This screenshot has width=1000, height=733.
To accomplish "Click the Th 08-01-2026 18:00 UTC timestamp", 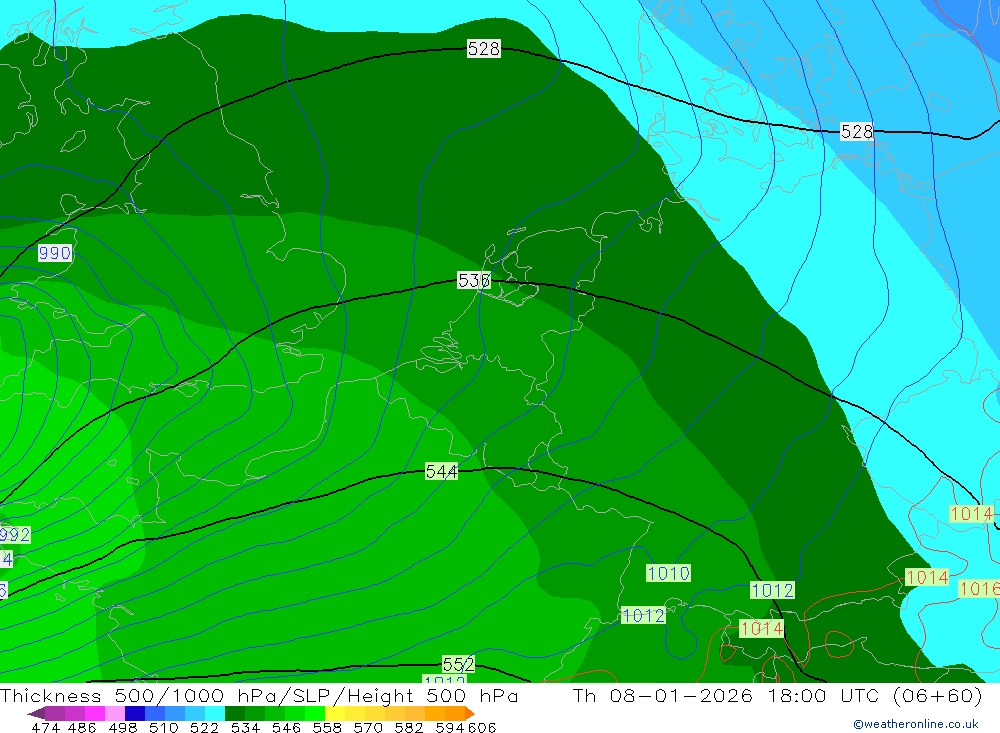I will [x=711, y=696].
